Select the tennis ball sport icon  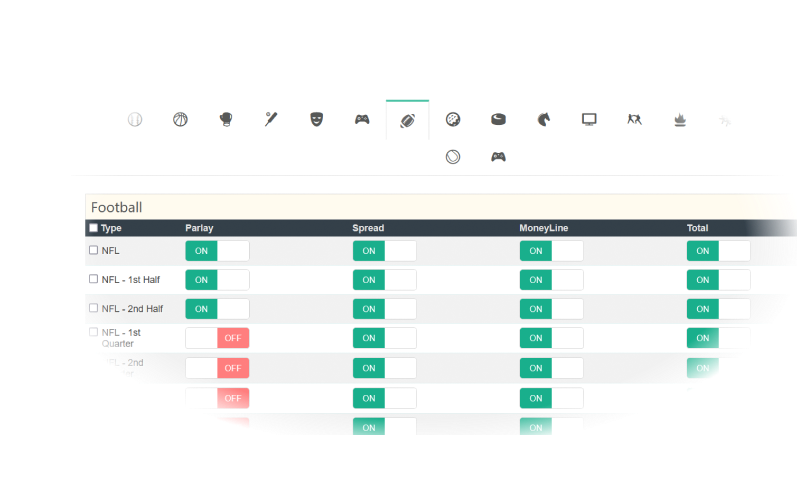(453, 157)
